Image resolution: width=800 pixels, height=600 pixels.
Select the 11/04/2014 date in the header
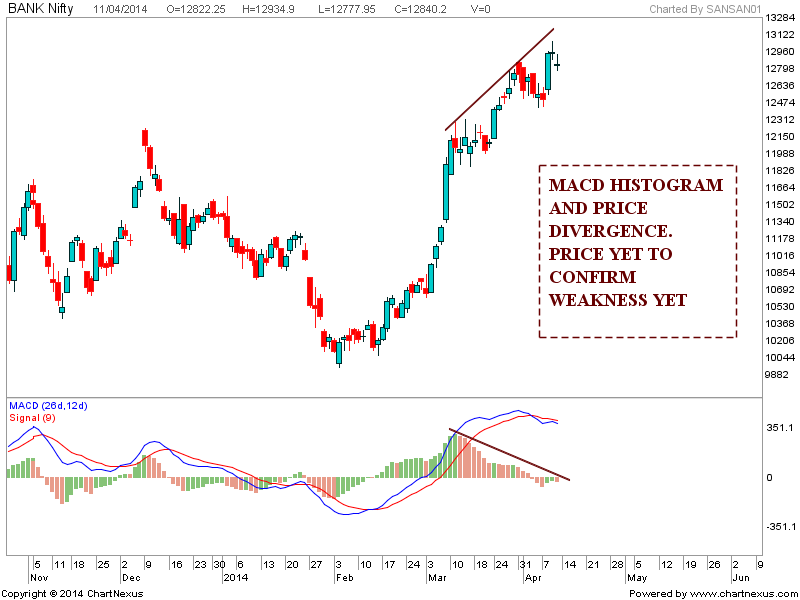tap(120, 9)
